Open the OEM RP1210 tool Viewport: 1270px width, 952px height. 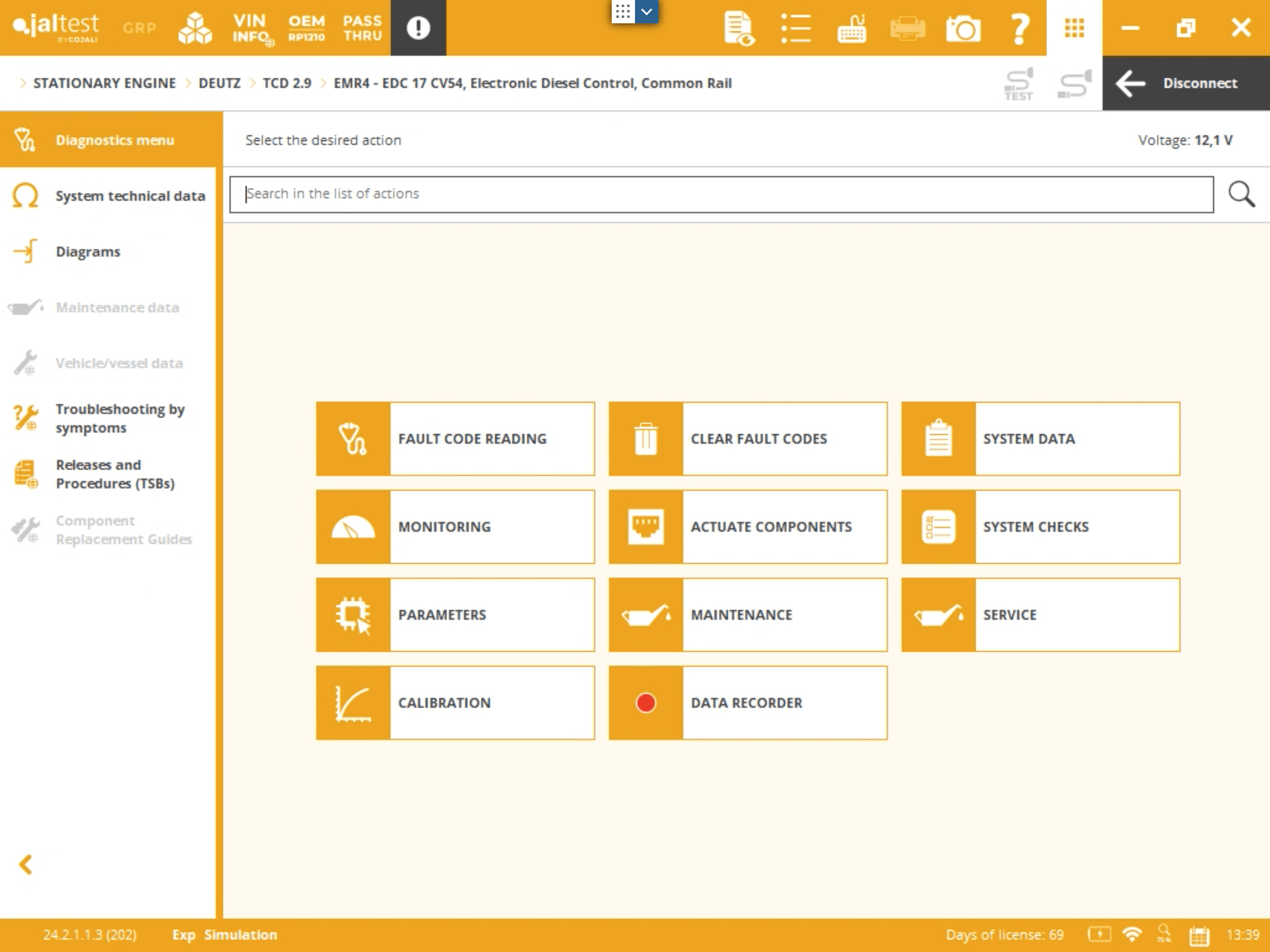[x=306, y=28]
